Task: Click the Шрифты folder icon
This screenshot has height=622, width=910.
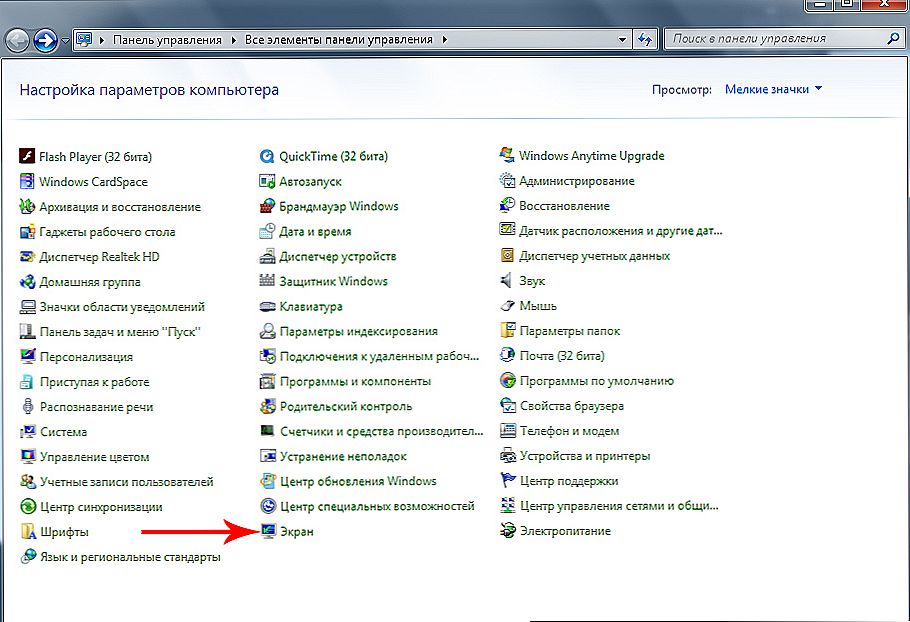Action: 27,532
